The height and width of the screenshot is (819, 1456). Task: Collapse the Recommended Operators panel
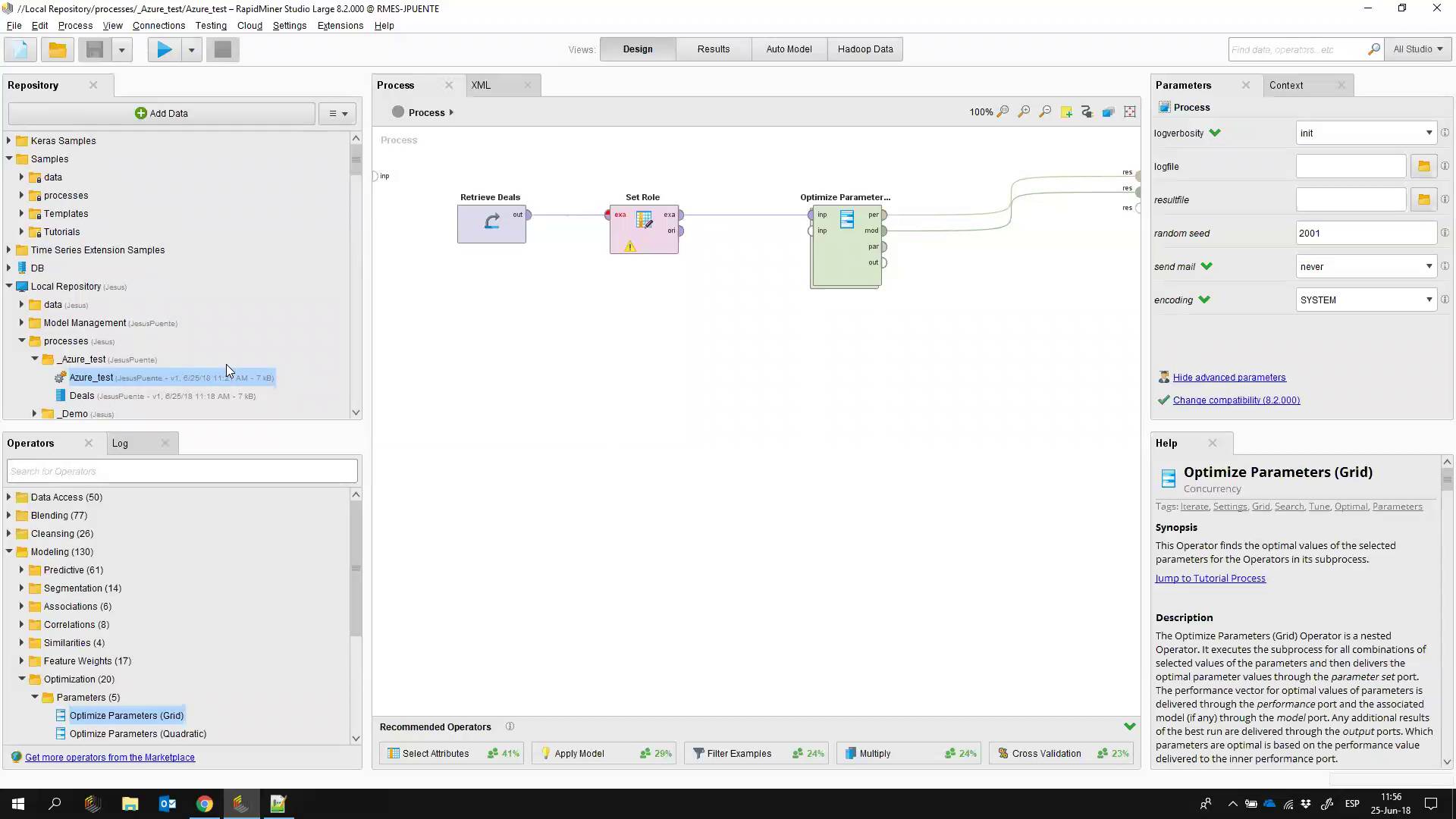coord(1129,726)
